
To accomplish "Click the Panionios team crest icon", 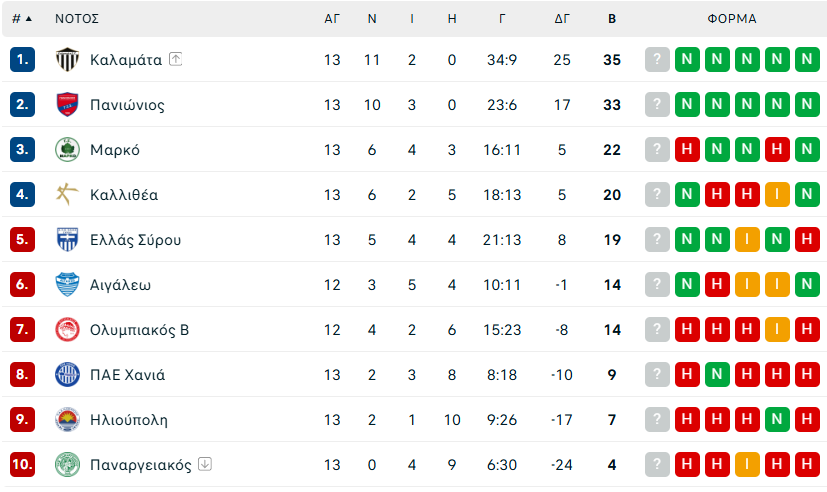I will click(66, 105).
